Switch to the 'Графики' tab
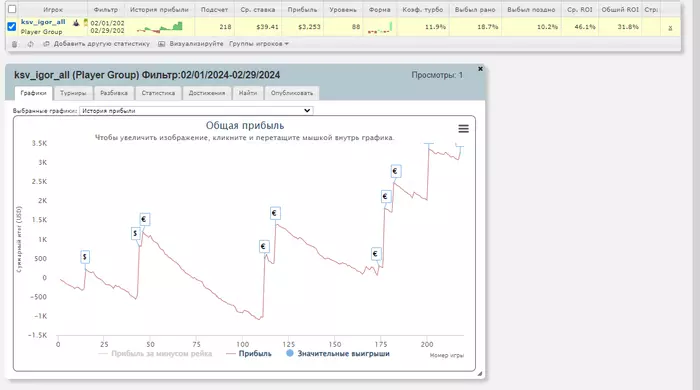This screenshot has width=700, height=390. pos(33,93)
